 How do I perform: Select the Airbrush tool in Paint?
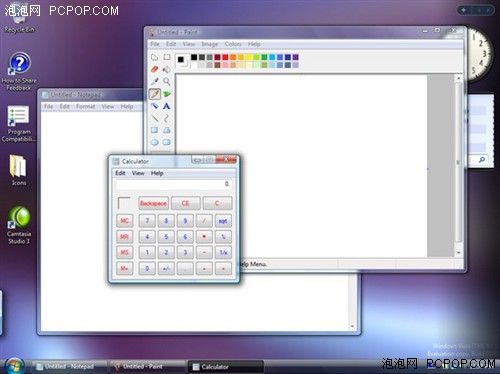click(x=154, y=106)
